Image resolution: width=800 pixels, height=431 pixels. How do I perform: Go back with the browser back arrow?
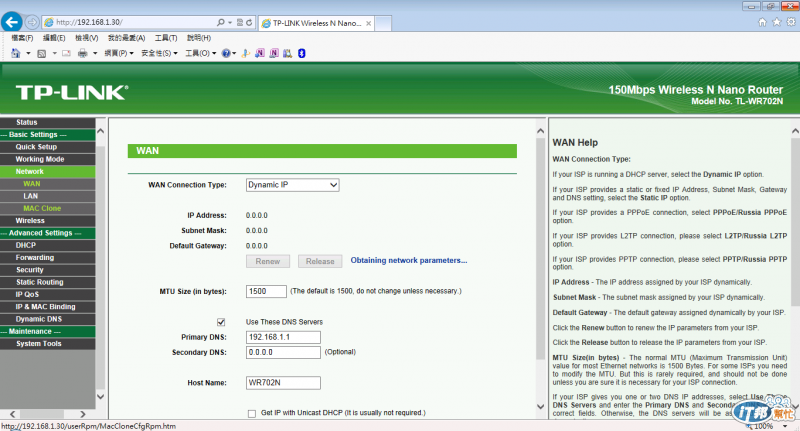(12, 22)
